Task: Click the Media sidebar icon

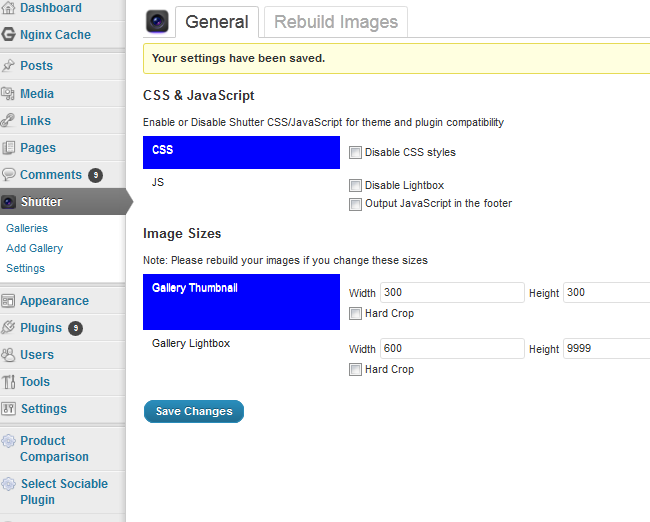Action: tap(8, 93)
